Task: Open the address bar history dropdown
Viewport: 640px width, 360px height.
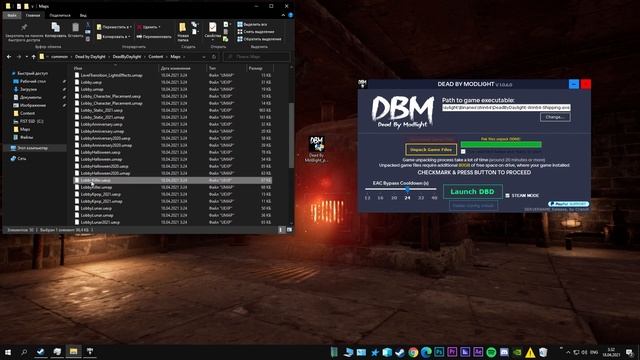Action: tap(204, 57)
